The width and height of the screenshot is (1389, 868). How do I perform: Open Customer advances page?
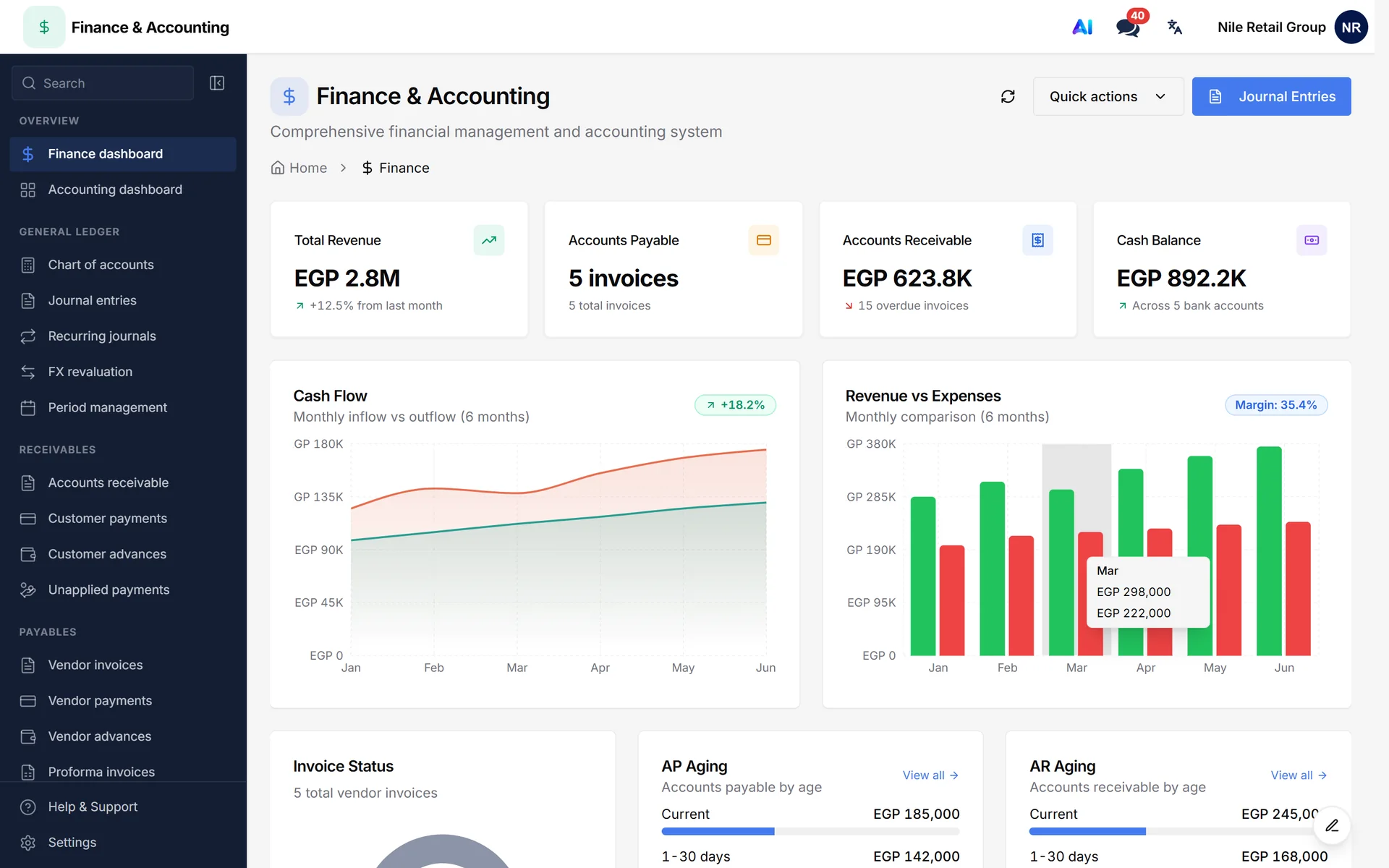tap(123, 554)
